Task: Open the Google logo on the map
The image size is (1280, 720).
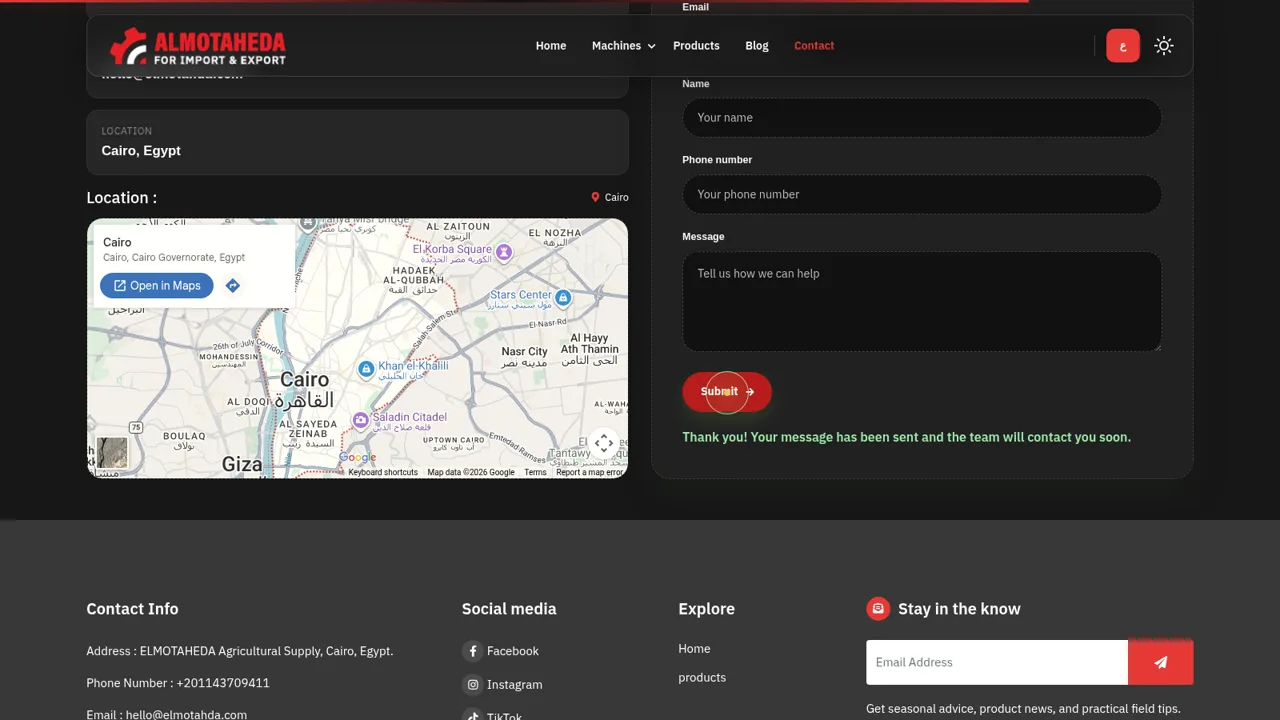Action: click(x=357, y=458)
